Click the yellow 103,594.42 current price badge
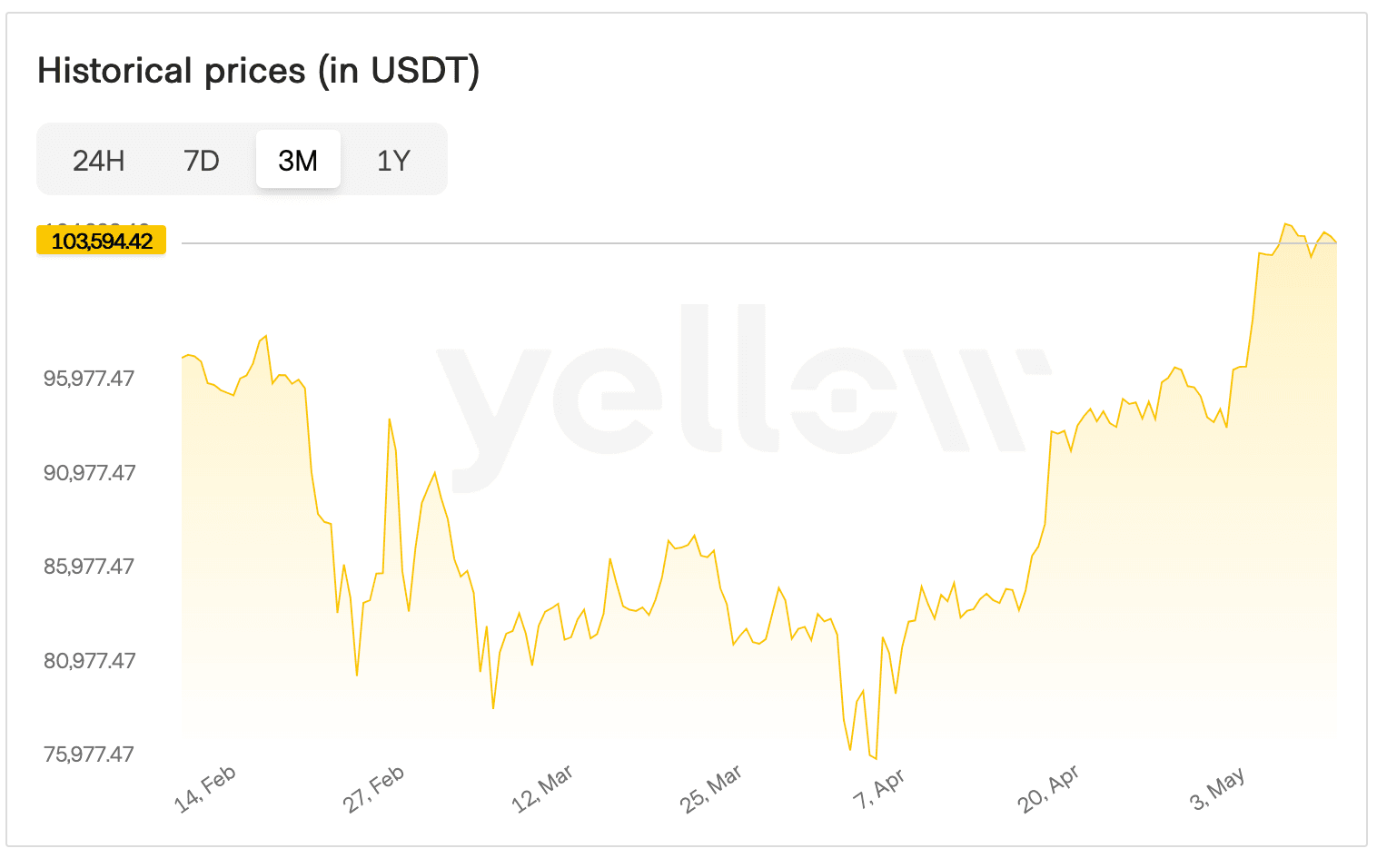Image resolution: width=1377 pixels, height=868 pixels. click(x=102, y=242)
